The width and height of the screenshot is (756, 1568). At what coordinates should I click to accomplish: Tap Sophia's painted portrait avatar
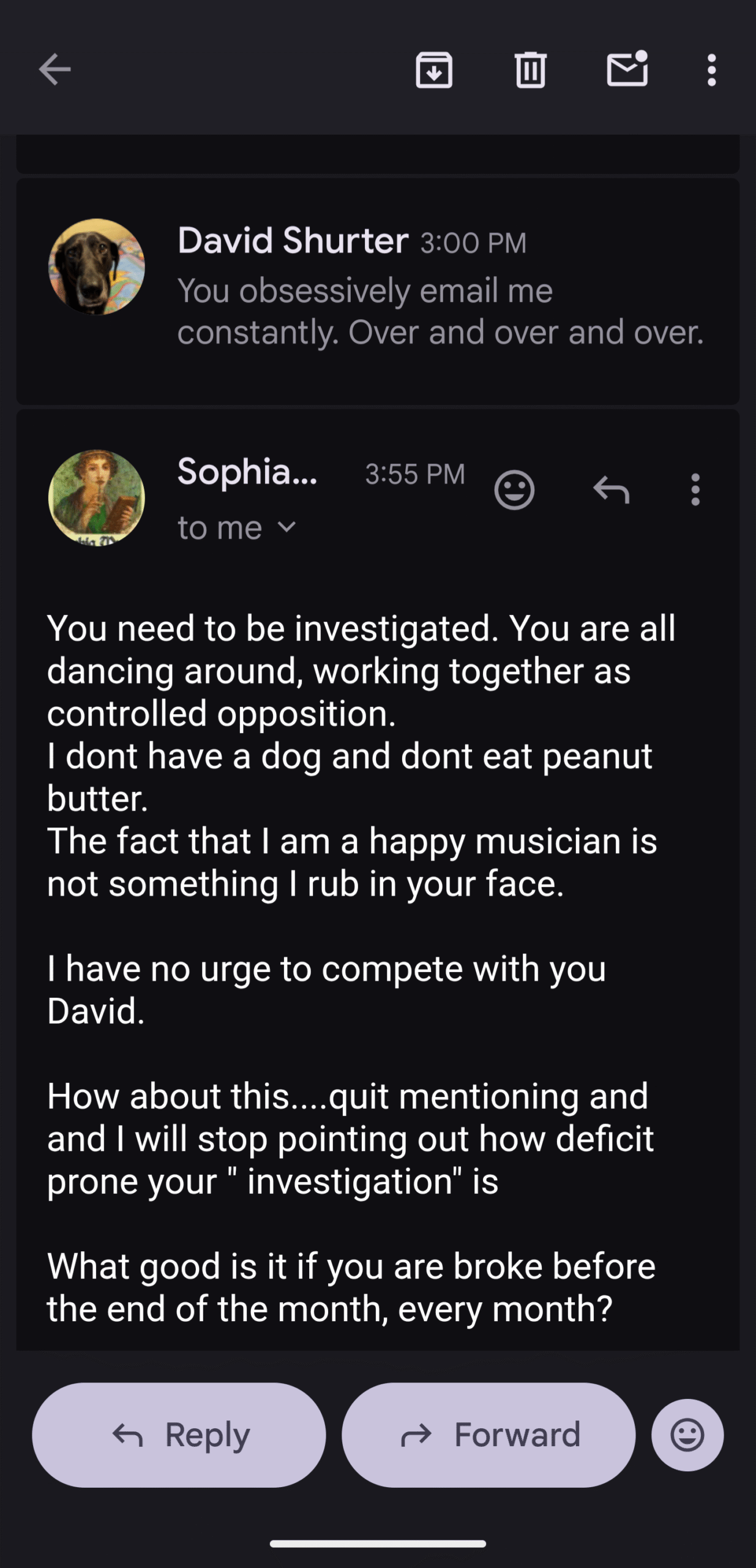pos(97,498)
